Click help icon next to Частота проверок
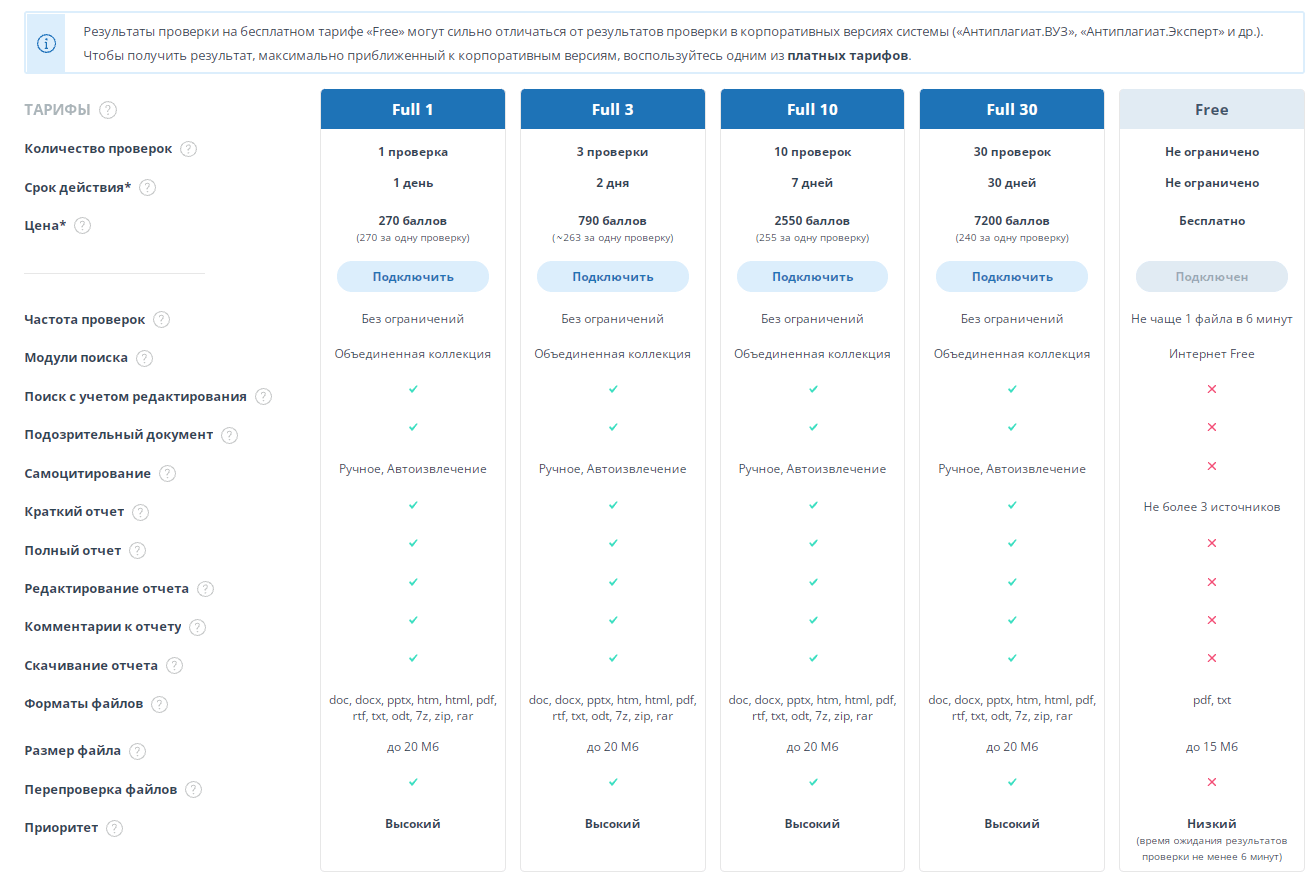This screenshot has width=1316, height=892. pyautogui.click(x=161, y=320)
